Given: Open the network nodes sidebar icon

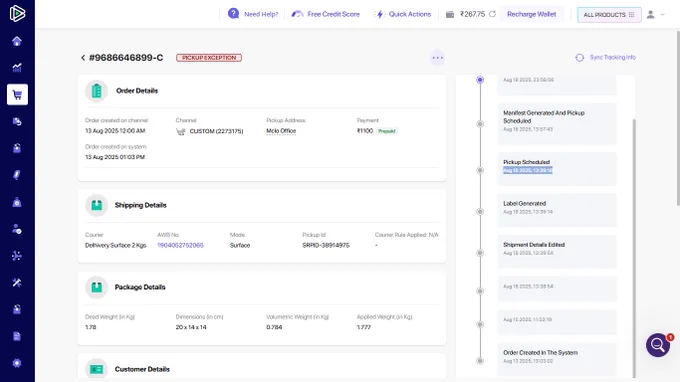Looking at the screenshot, I should point(17,256).
